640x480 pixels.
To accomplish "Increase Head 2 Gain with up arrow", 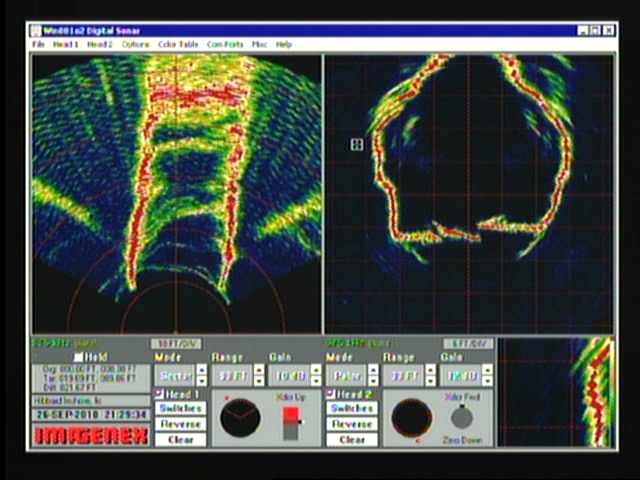I will pos(487,370).
